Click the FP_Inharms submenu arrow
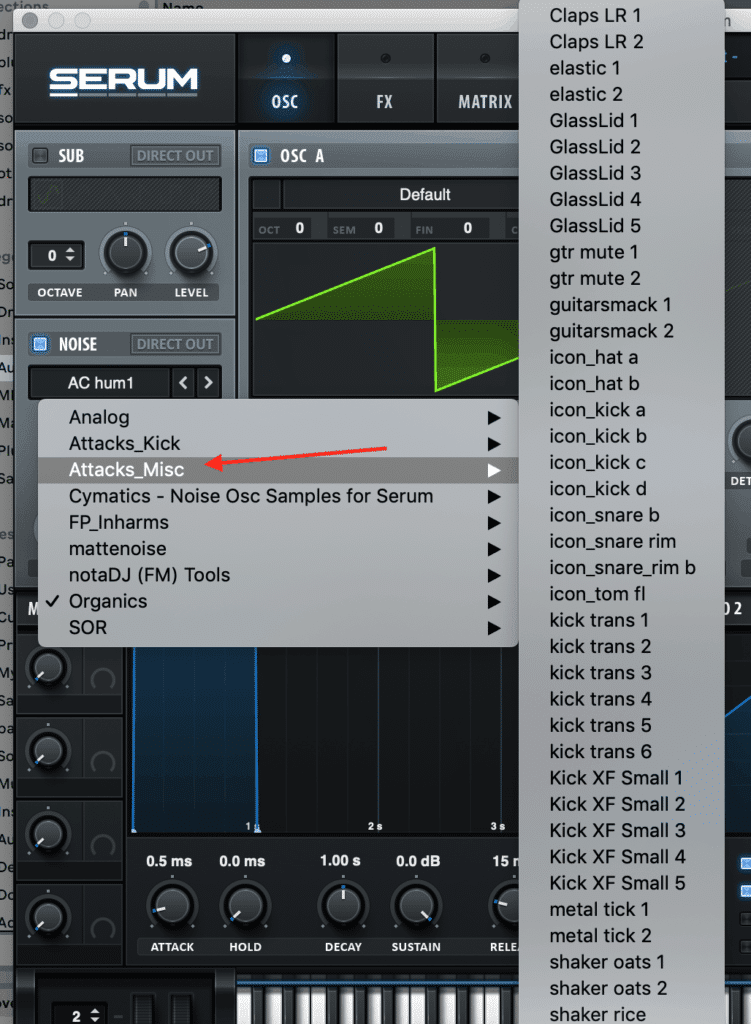This screenshot has width=751, height=1024. tap(494, 523)
